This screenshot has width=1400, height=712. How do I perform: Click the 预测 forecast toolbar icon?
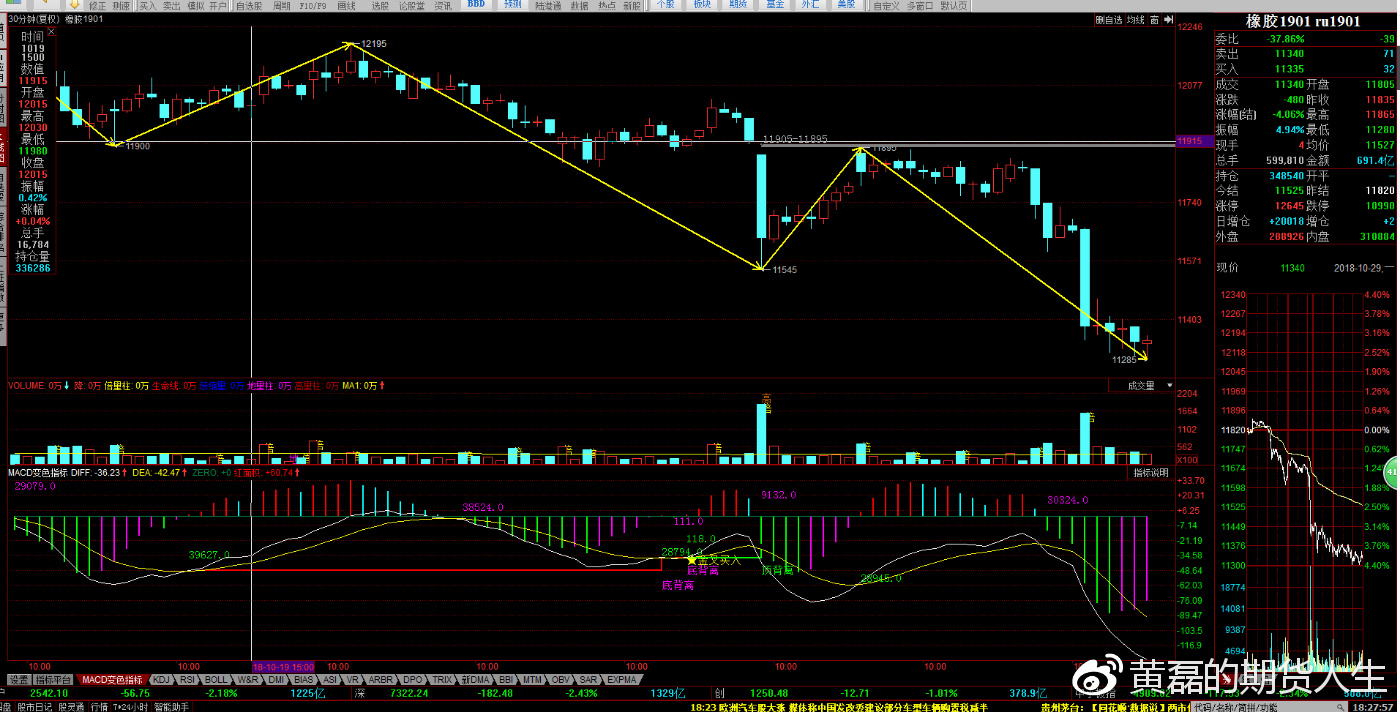[512, 5]
